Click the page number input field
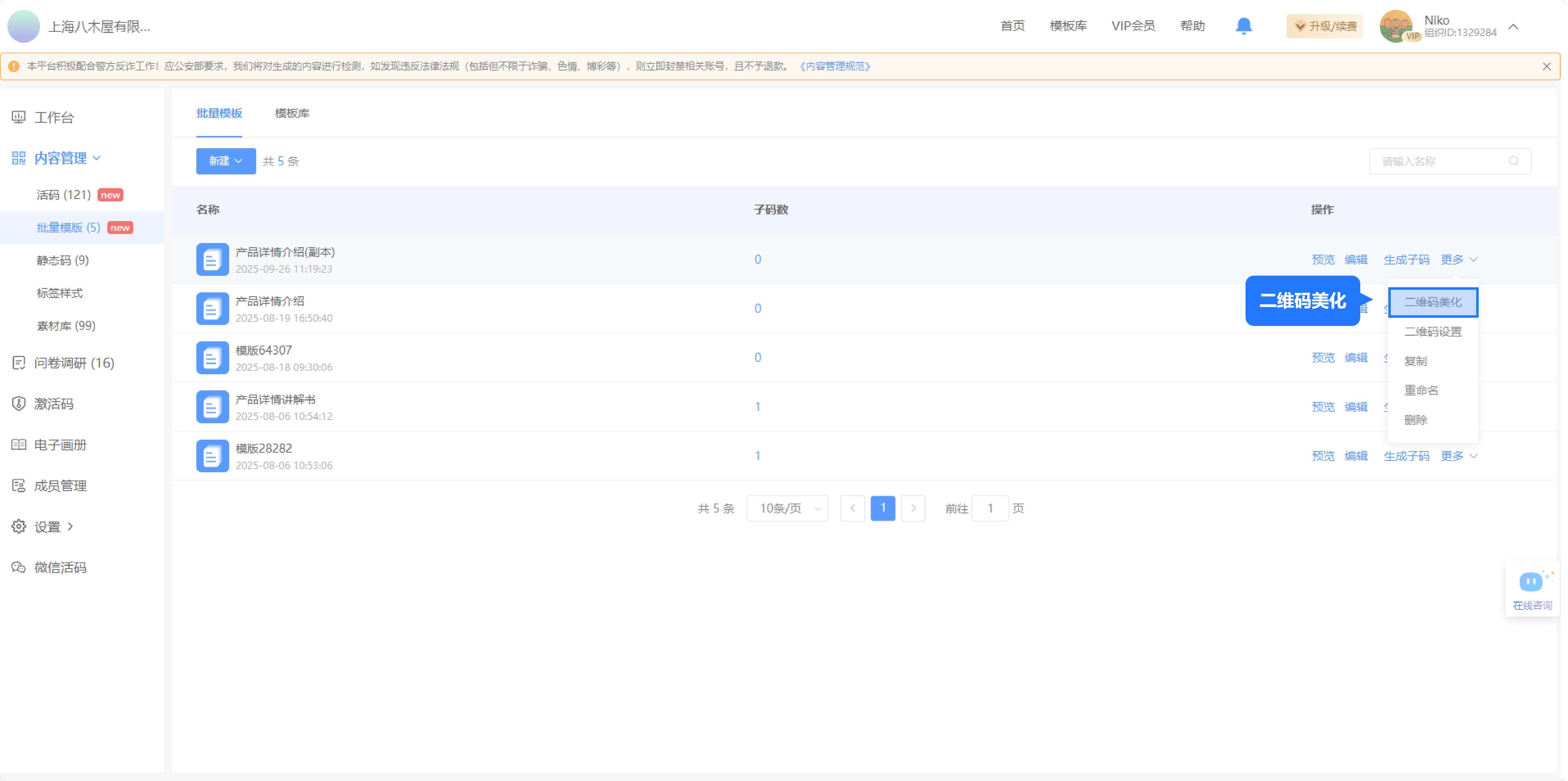 990,508
